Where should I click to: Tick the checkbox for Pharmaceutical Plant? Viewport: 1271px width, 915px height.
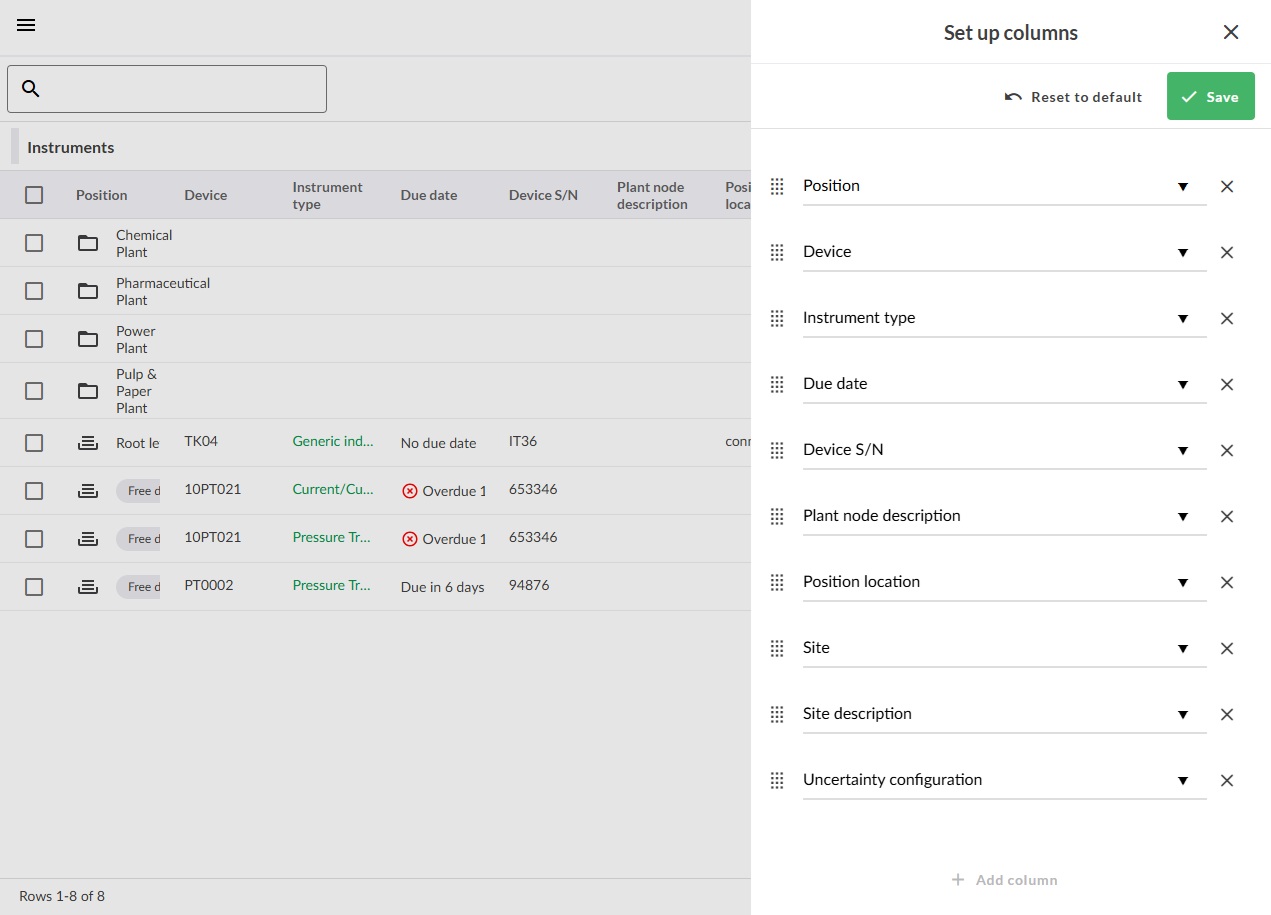click(35, 291)
